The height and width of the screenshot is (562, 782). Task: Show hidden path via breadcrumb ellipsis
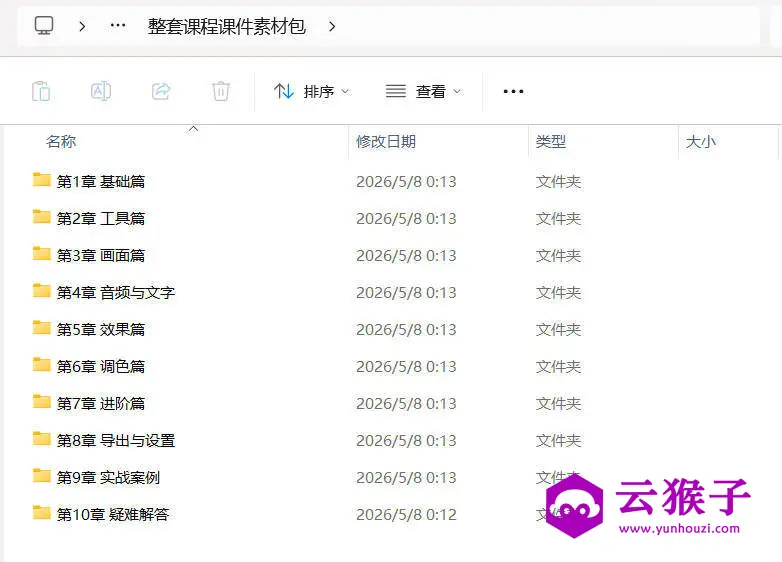click(x=118, y=25)
